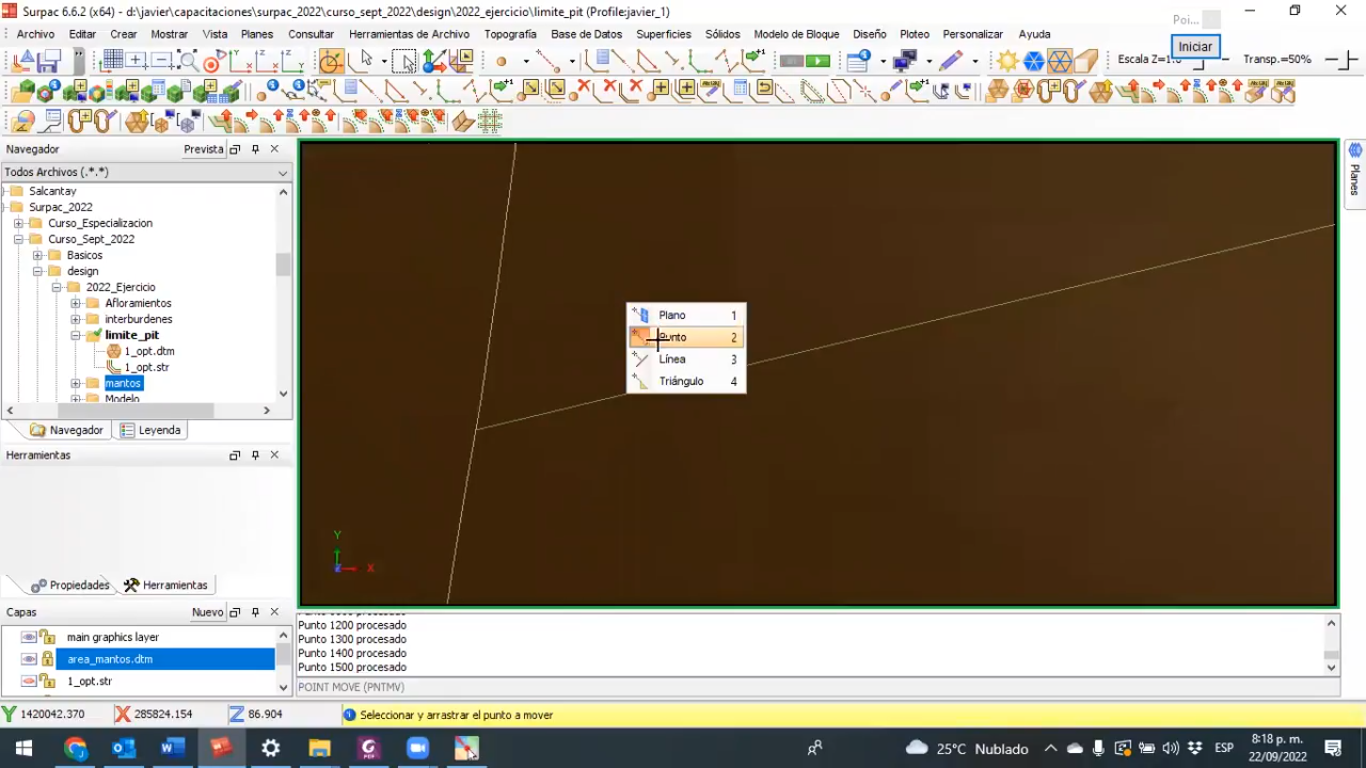
Task: Click the pencil edit icon in top toolbar
Action: point(951,61)
